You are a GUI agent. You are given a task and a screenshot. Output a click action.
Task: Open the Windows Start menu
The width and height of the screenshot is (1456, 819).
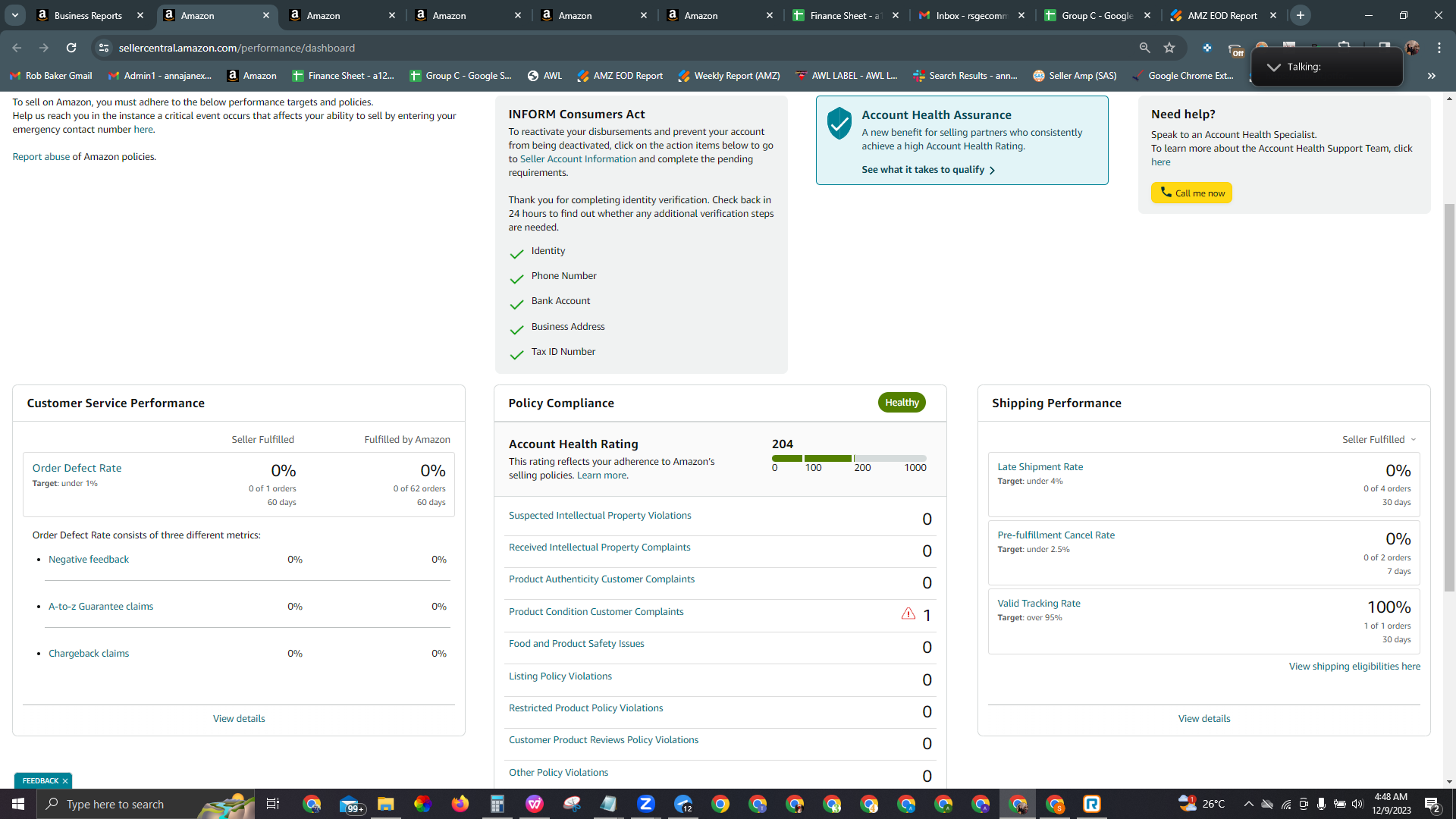pyautogui.click(x=18, y=804)
